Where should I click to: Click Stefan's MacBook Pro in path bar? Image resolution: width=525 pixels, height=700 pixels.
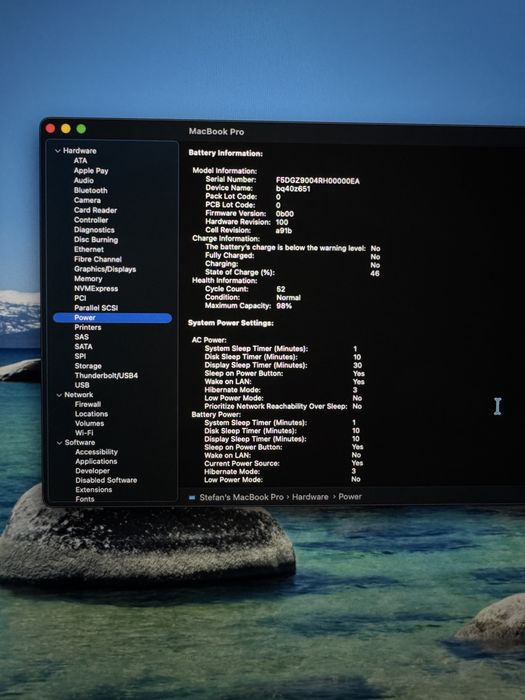[242, 497]
